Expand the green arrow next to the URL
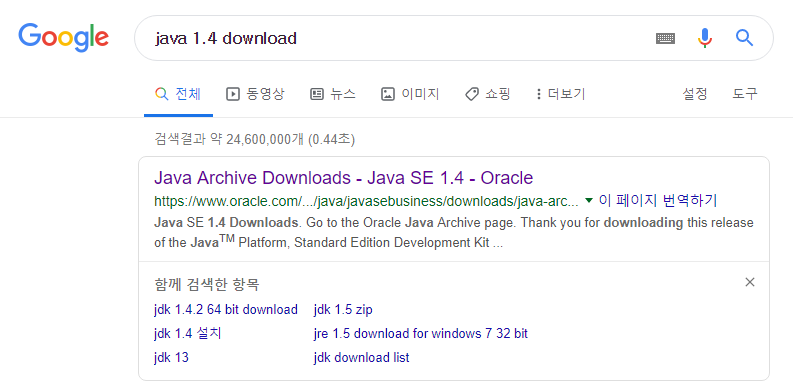Screen dimensions: 793x390 click(588, 201)
